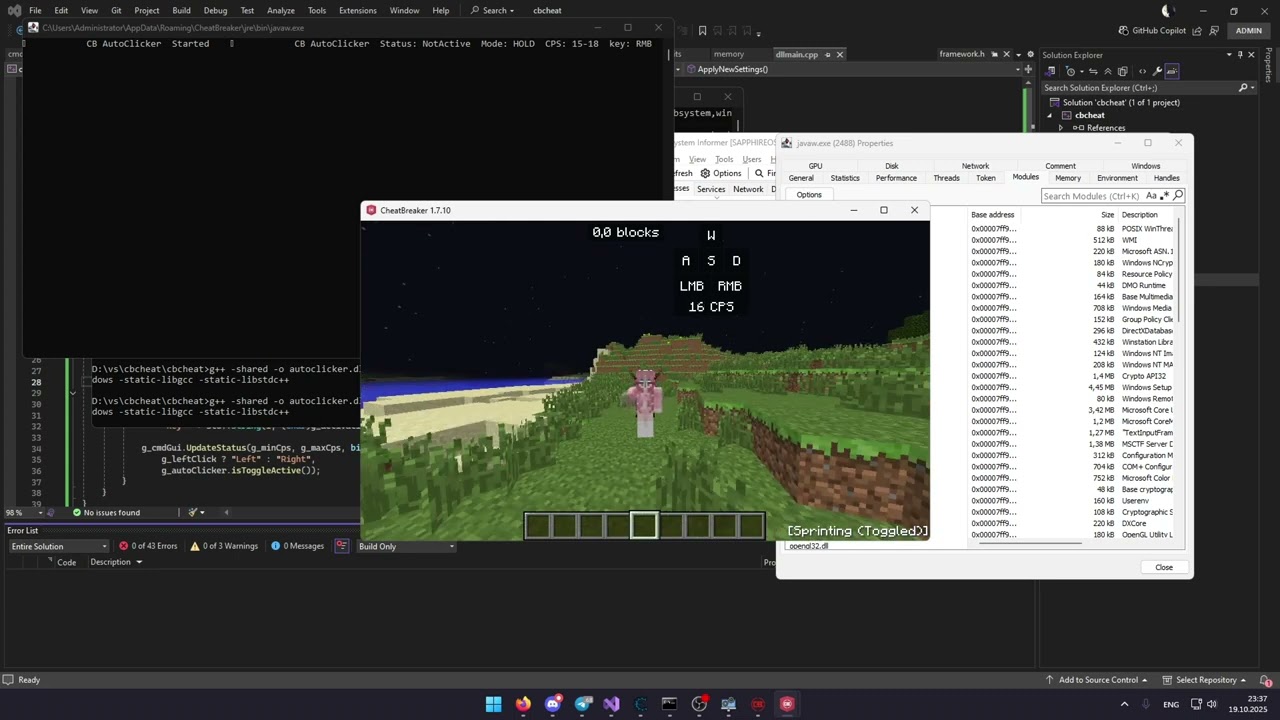Pin the dllmain.cpp tab

pos(827,54)
